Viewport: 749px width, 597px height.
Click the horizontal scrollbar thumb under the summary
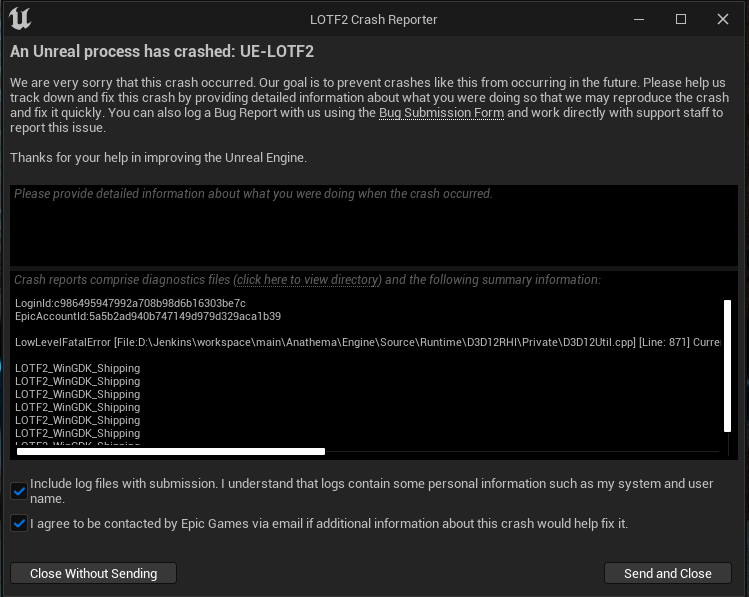(170, 452)
